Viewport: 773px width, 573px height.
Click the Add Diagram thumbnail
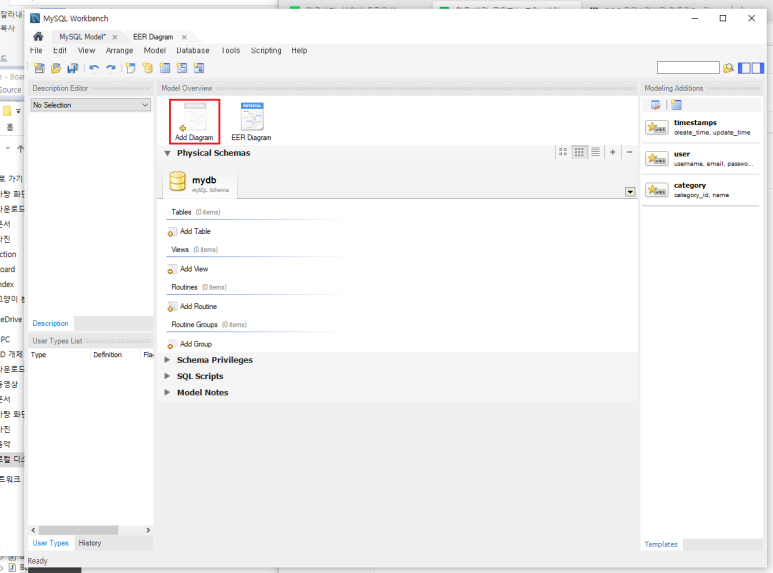tap(194, 121)
